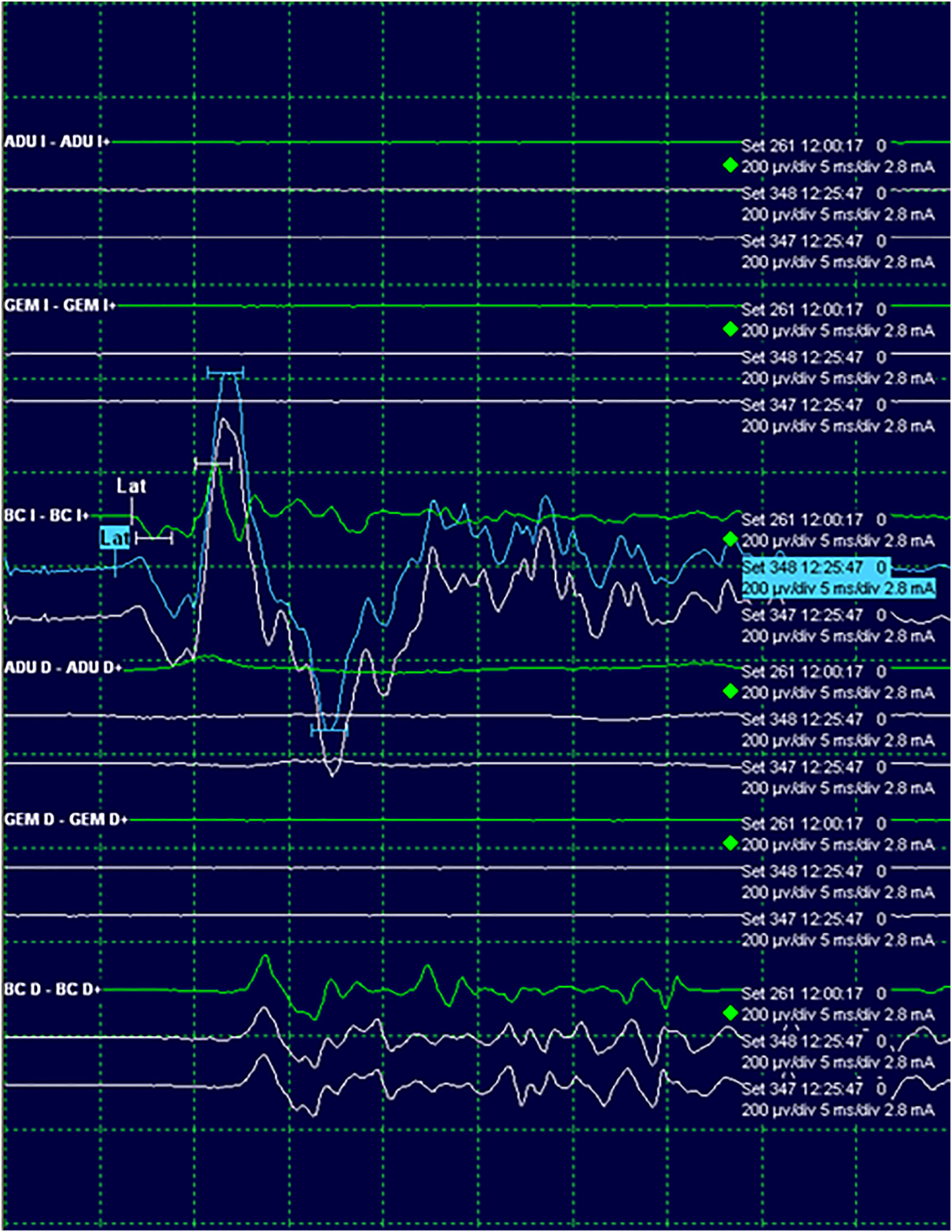Select GEM I - GEM I+ channel label
The image size is (952, 1232).
click(60, 306)
